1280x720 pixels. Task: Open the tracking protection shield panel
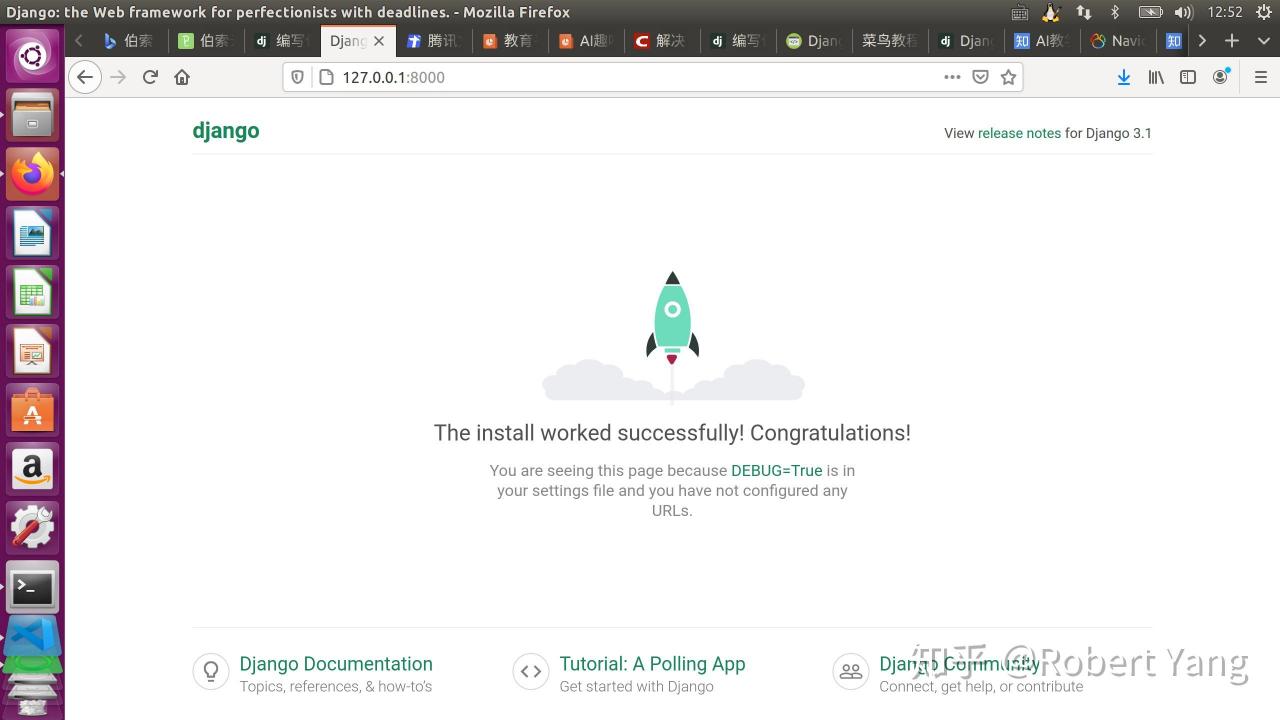click(x=297, y=77)
